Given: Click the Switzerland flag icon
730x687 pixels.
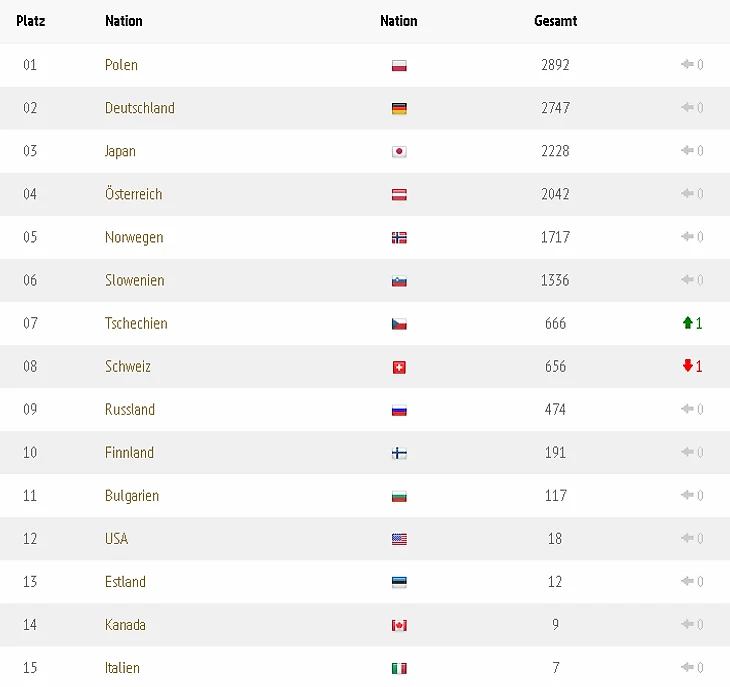Looking at the screenshot, I should (399, 367).
